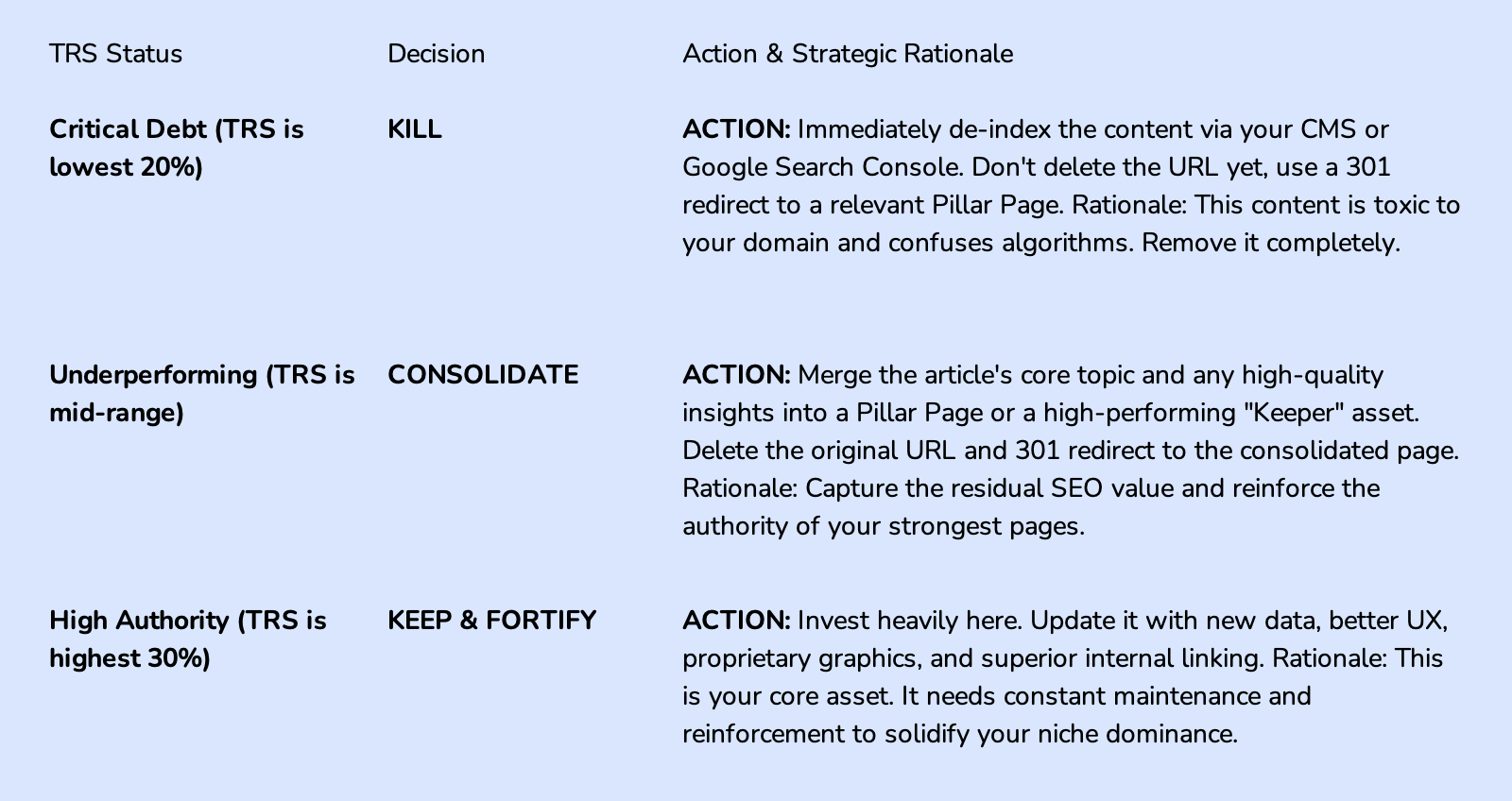1512x801 pixels.
Task: Click the TRS Status column header
Action: click(x=115, y=54)
